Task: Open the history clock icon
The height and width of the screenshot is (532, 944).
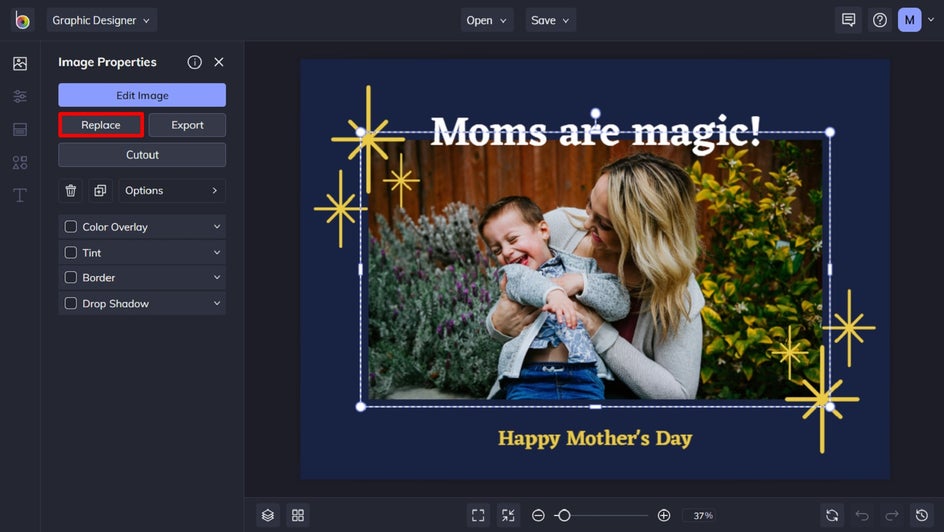Action: point(922,515)
